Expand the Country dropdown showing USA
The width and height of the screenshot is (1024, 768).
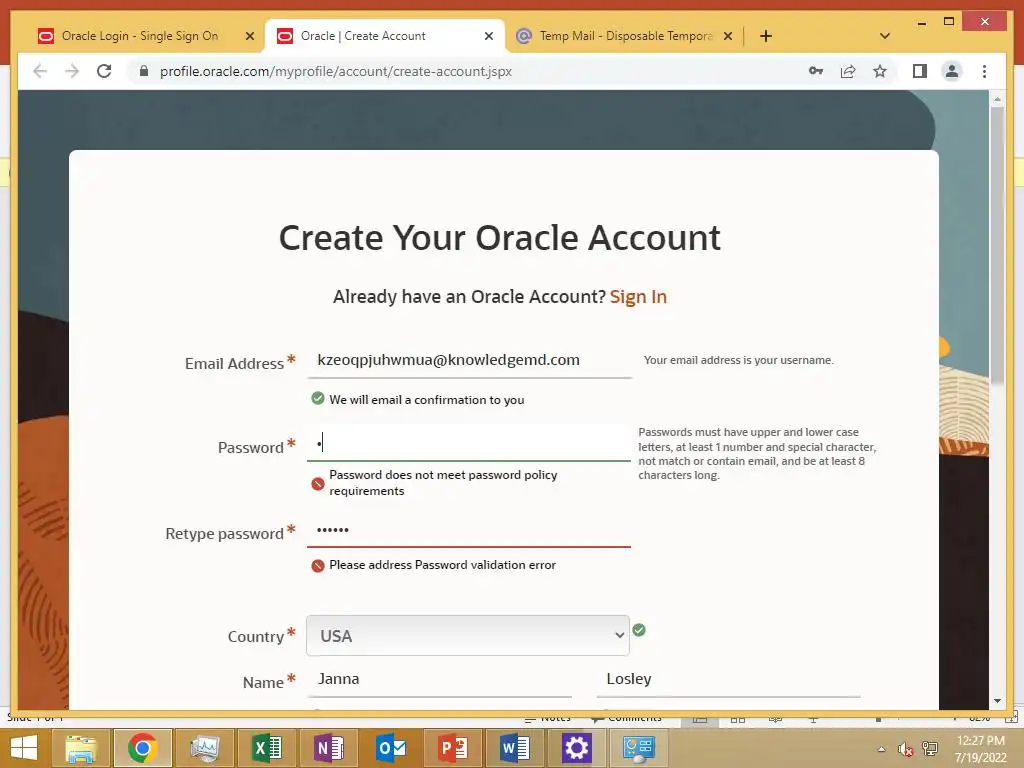pyautogui.click(x=468, y=635)
